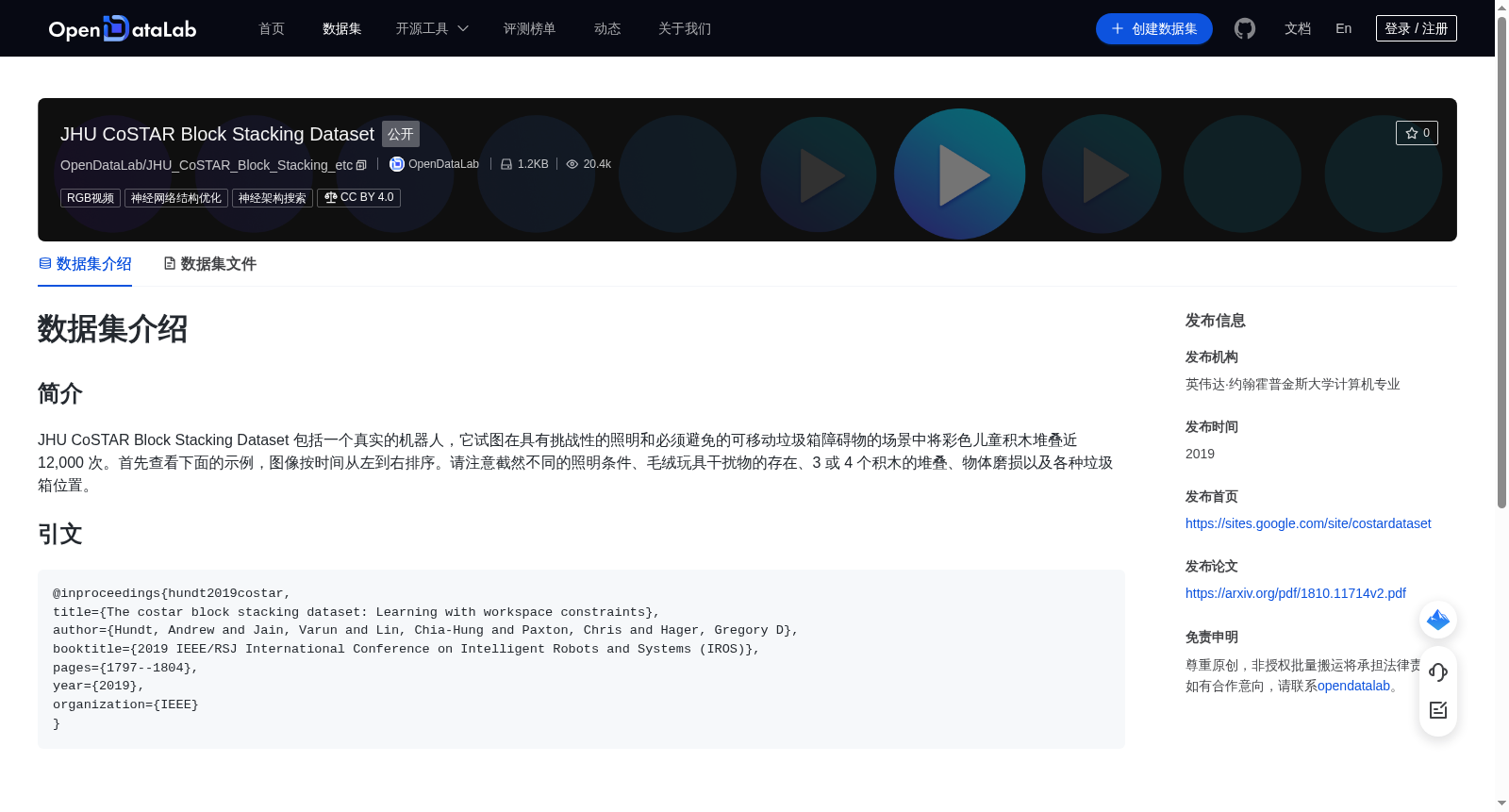1509x812 pixels.
Task: Click the 免责申明 heading
Action: tap(1212, 637)
